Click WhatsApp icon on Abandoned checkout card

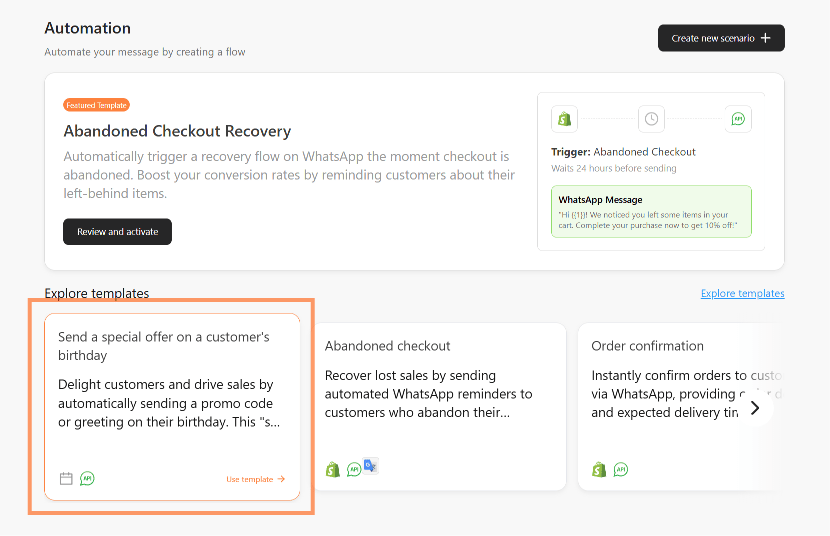coord(354,469)
